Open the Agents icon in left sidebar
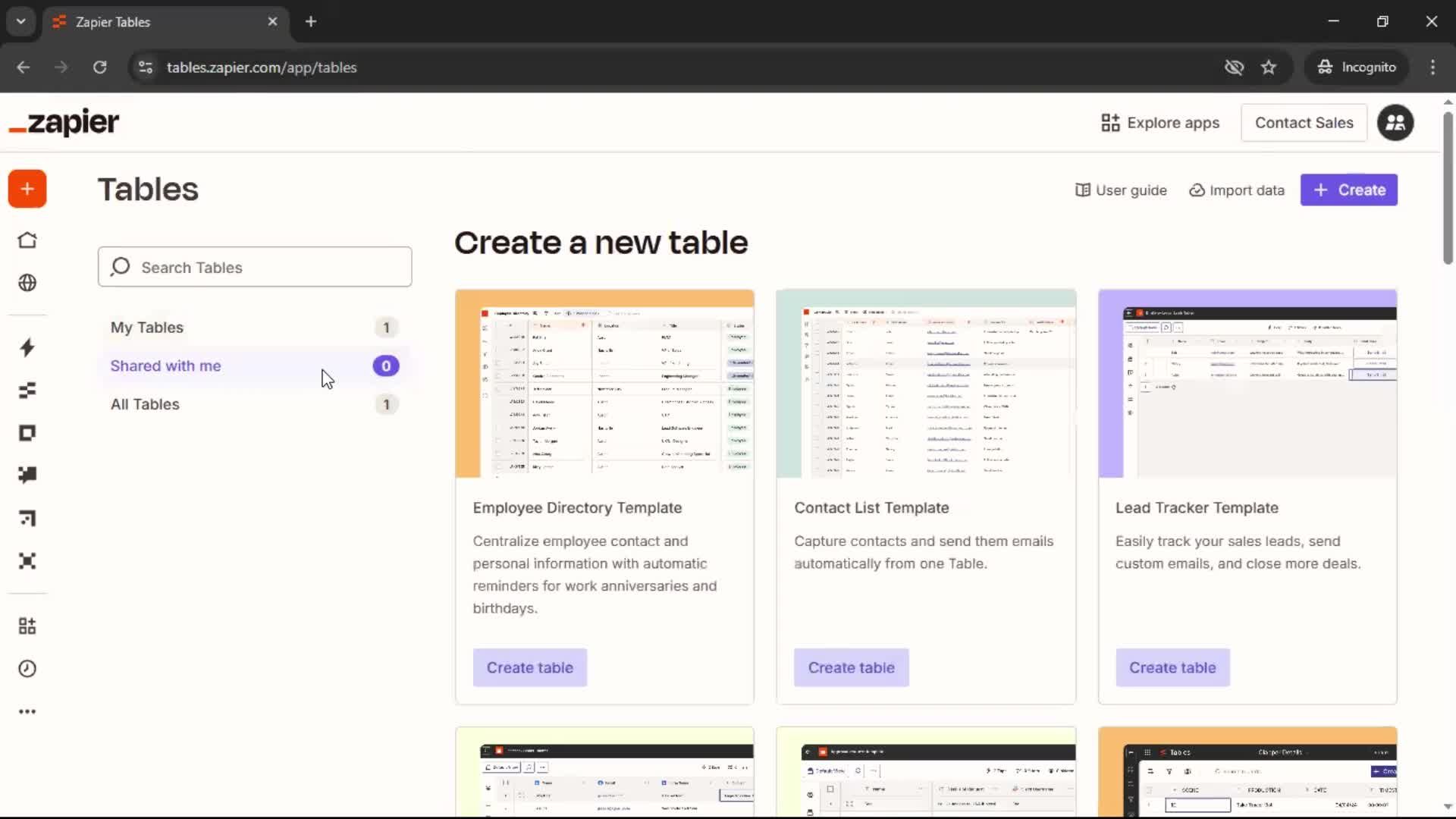The height and width of the screenshot is (819, 1456). [x=27, y=561]
